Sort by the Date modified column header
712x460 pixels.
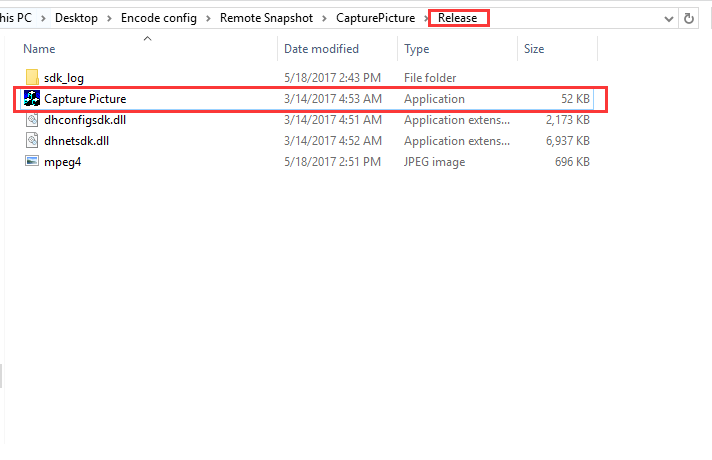pyautogui.click(x=321, y=48)
